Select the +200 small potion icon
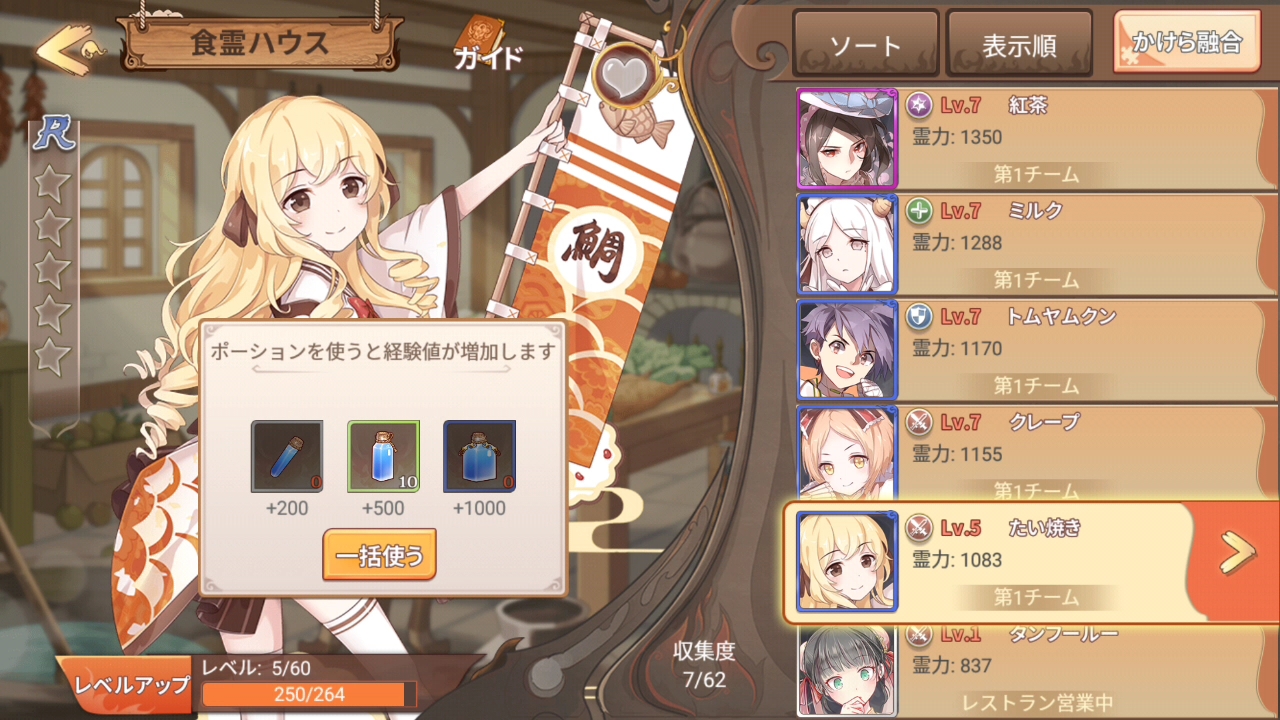Screen dimensions: 1280x720 pyautogui.click(x=287, y=456)
